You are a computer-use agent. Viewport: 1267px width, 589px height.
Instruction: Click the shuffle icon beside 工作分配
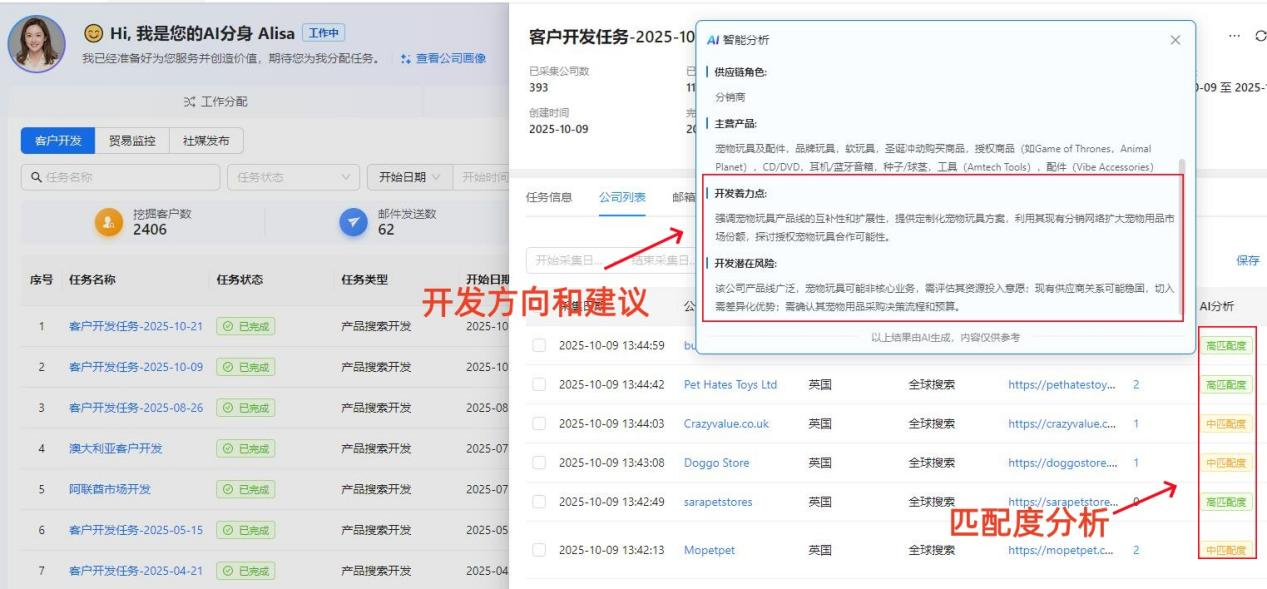click(190, 101)
